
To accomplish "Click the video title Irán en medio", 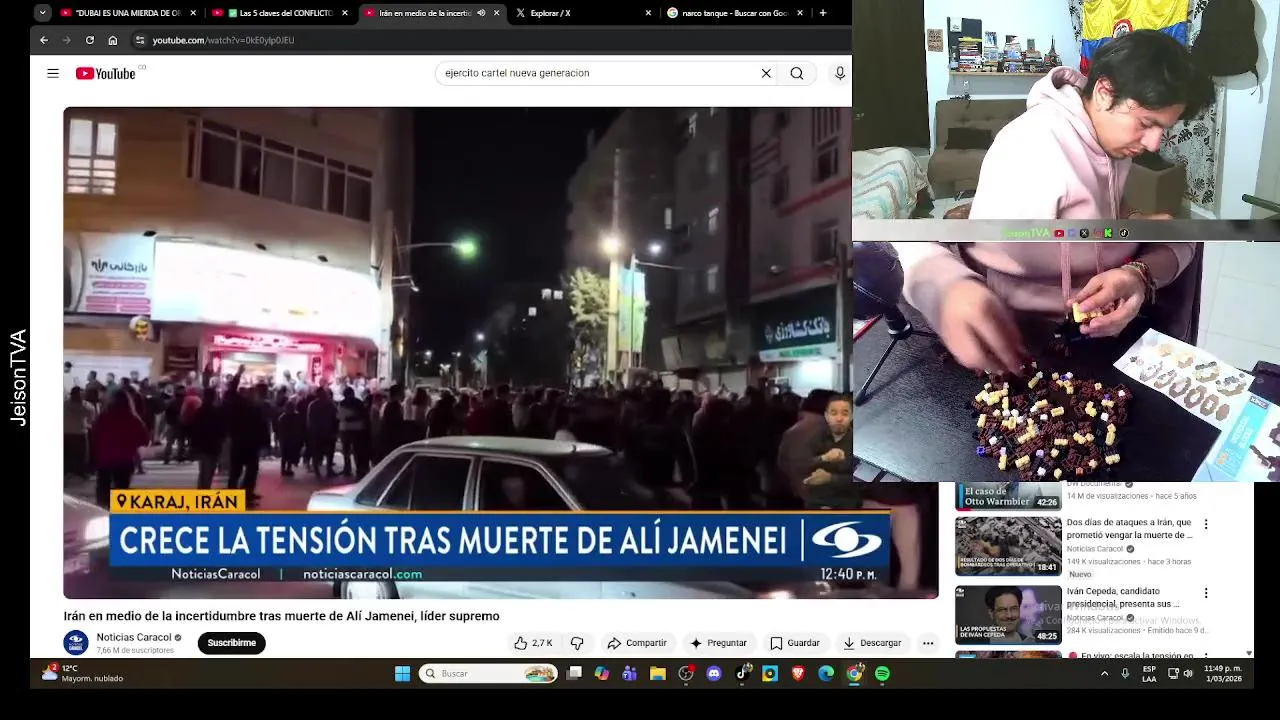I will point(281,616).
